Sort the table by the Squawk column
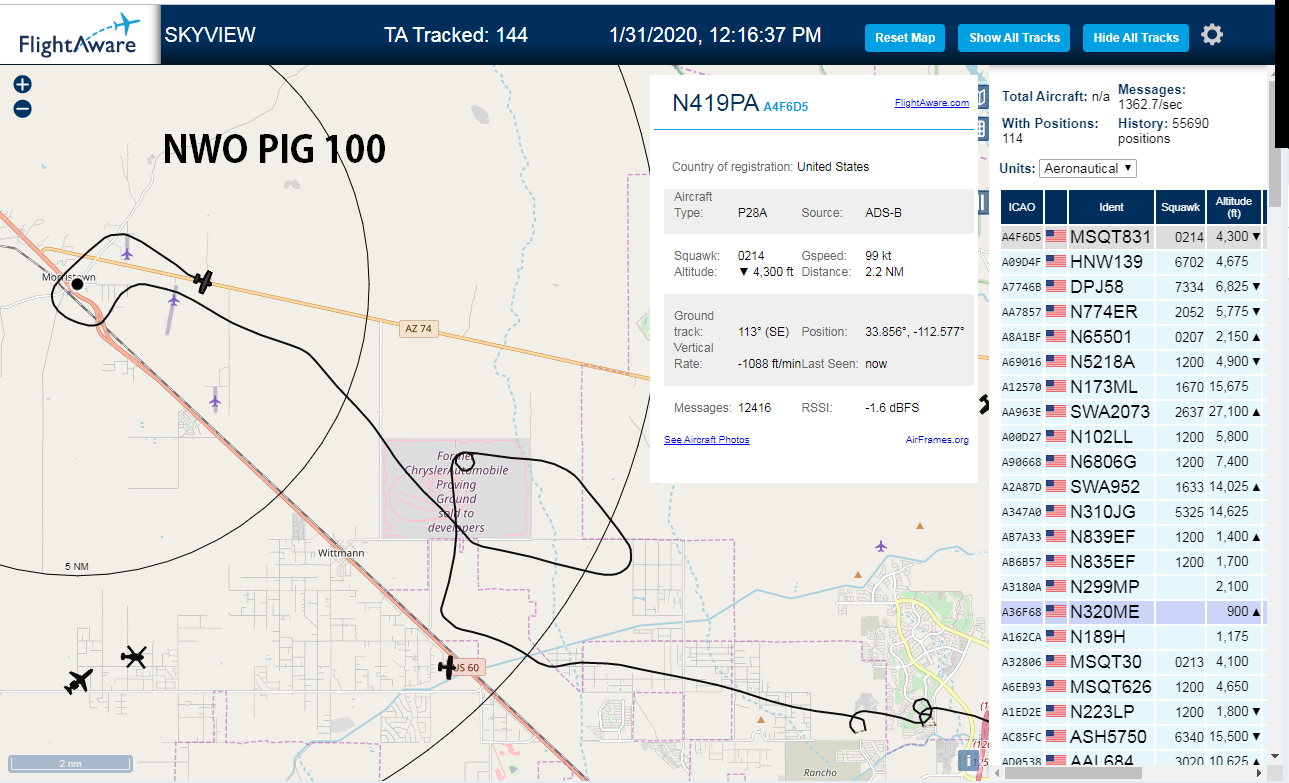1289x783 pixels. [x=1180, y=207]
